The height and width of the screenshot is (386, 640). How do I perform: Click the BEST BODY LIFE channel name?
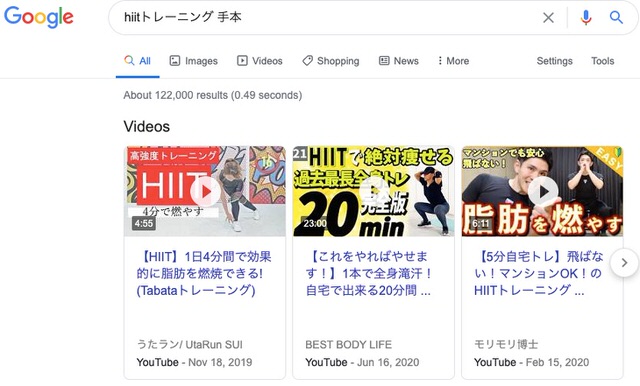(348, 344)
